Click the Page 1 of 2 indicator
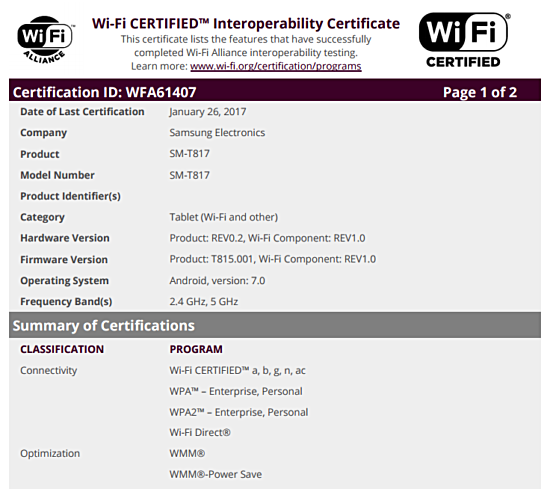The image size is (550, 489). click(x=480, y=92)
